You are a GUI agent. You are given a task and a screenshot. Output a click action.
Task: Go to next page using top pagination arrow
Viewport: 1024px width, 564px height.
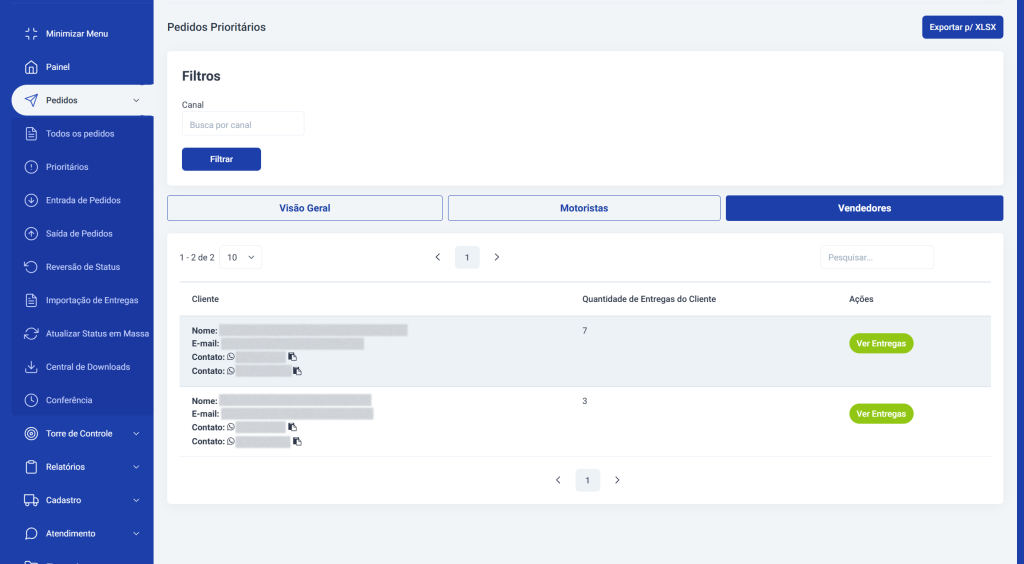497,257
